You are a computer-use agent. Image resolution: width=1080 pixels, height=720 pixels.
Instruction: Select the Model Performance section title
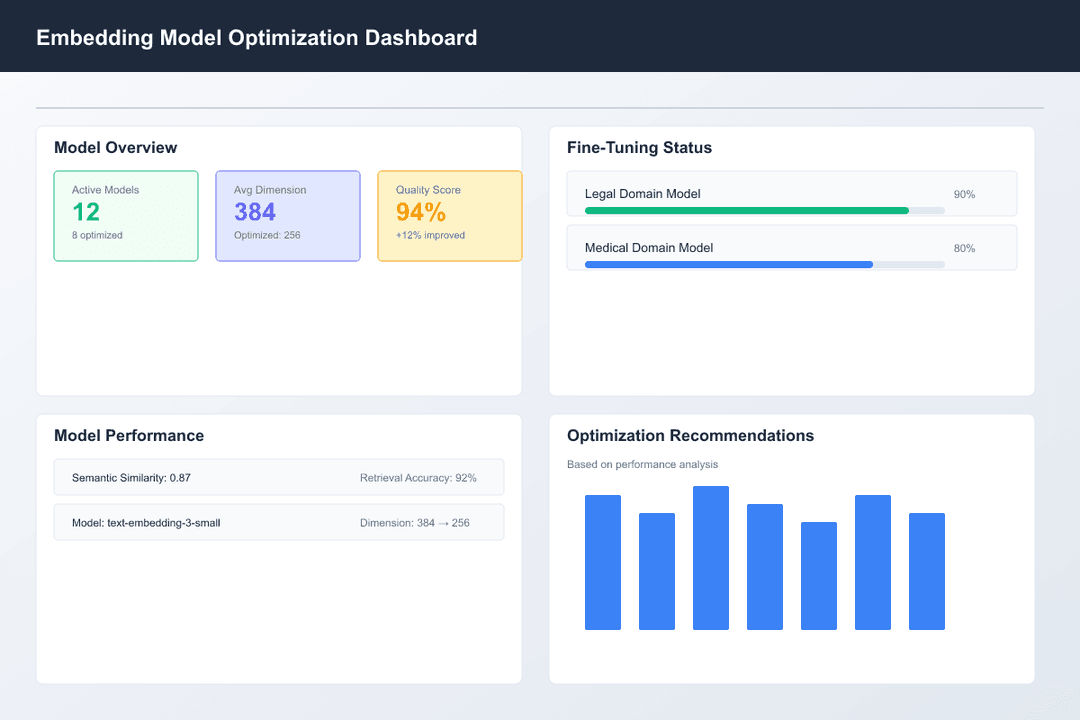[128, 436]
